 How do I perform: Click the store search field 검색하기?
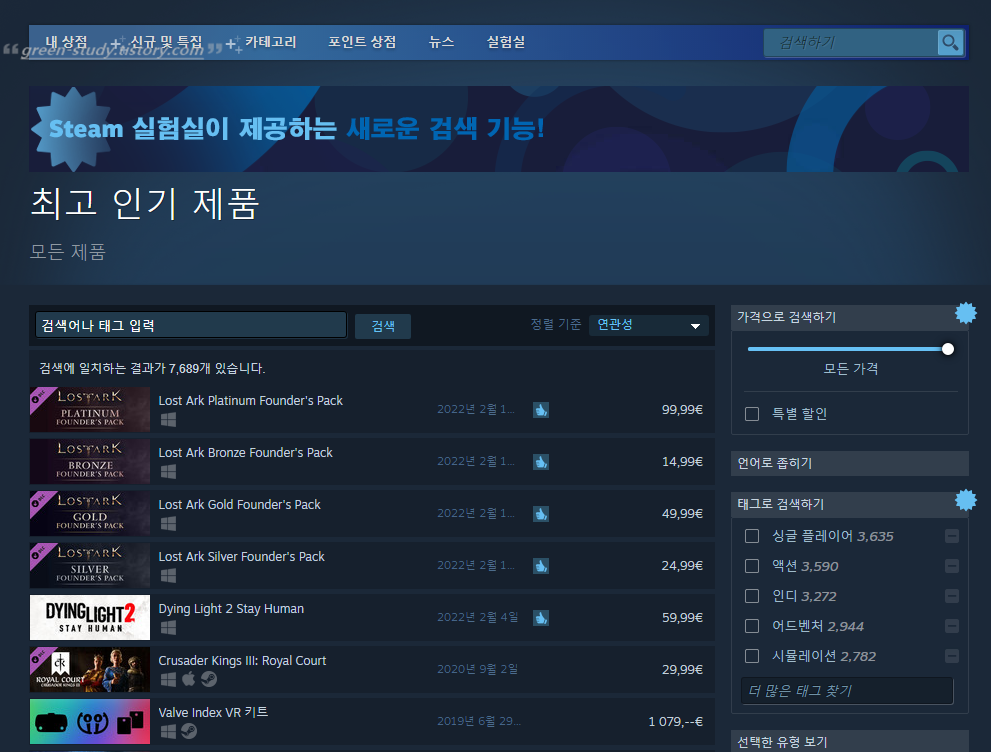click(851, 42)
